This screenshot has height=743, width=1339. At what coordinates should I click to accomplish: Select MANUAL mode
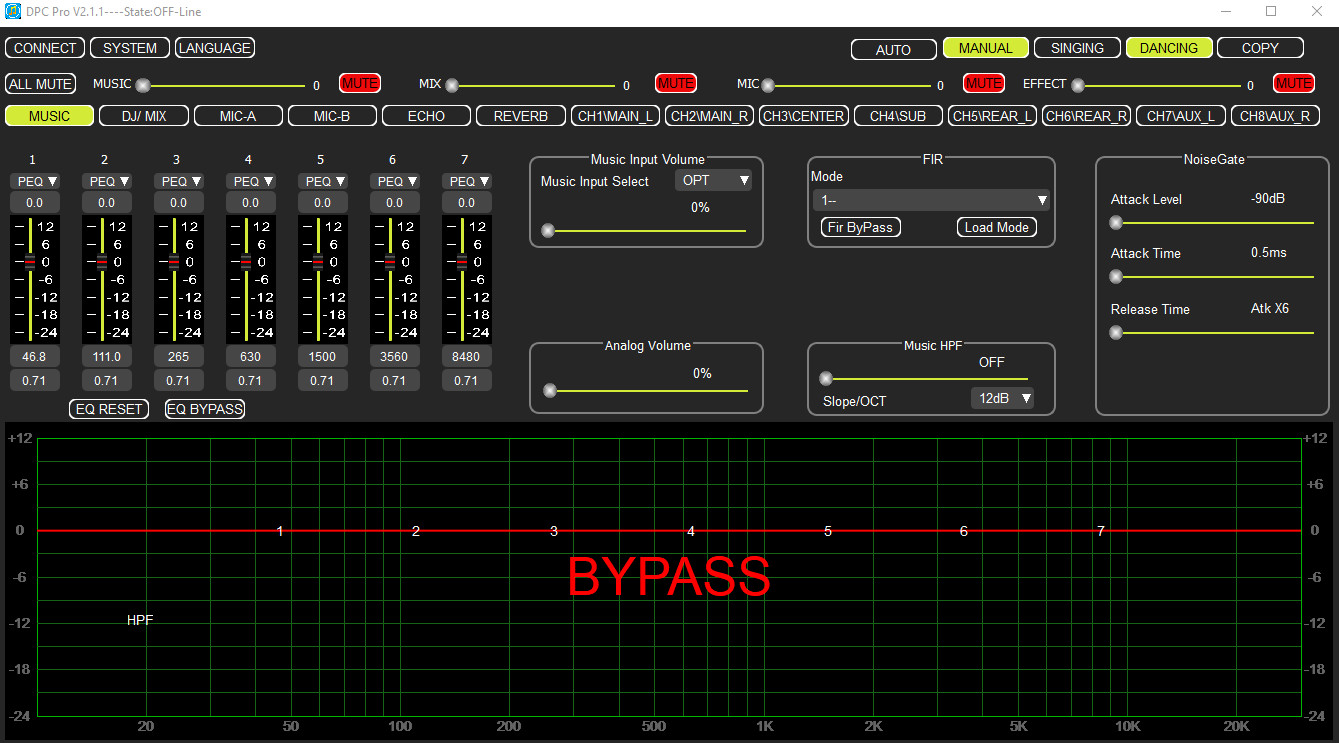(x=985, y=48)
